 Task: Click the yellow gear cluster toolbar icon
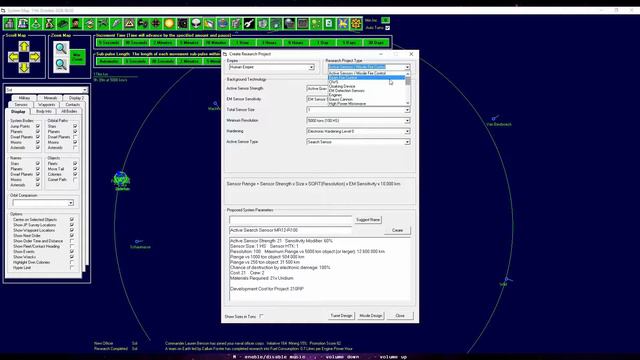(x=356, y=24)
